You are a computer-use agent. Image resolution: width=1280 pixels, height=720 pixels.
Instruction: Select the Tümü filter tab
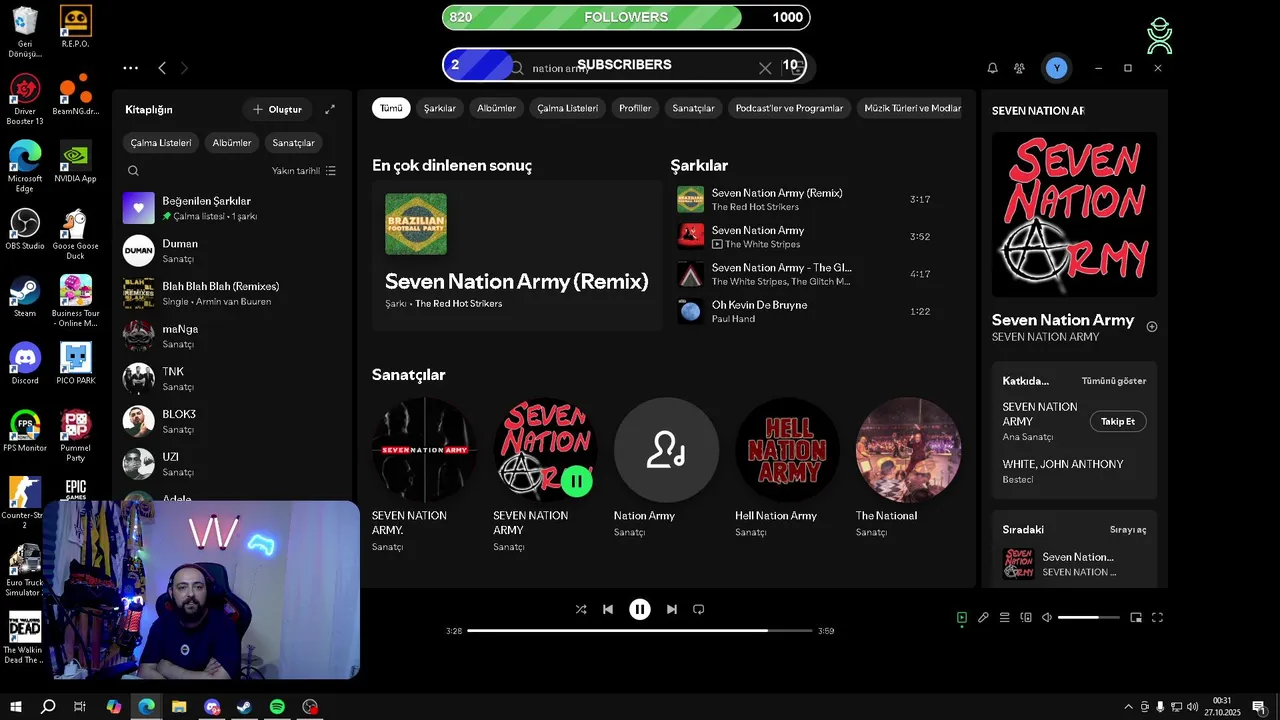391,108
